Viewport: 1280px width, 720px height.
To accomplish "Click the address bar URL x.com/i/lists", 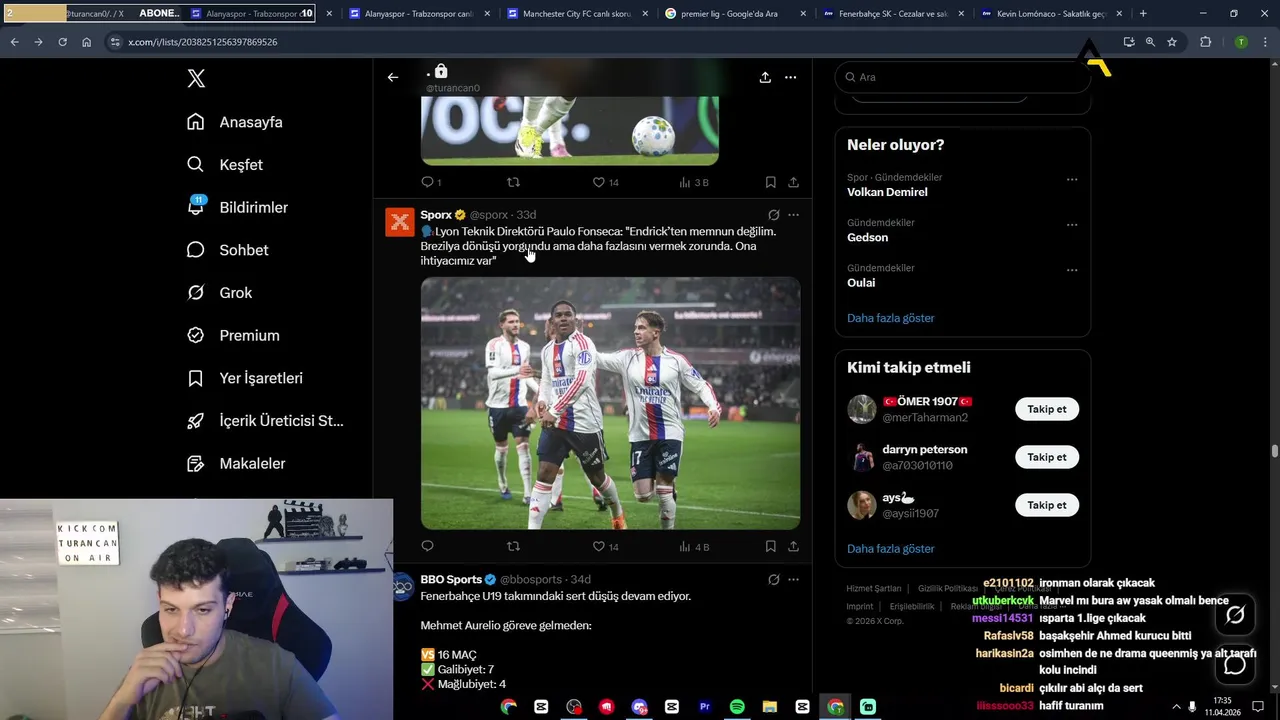I will (202, 42).
